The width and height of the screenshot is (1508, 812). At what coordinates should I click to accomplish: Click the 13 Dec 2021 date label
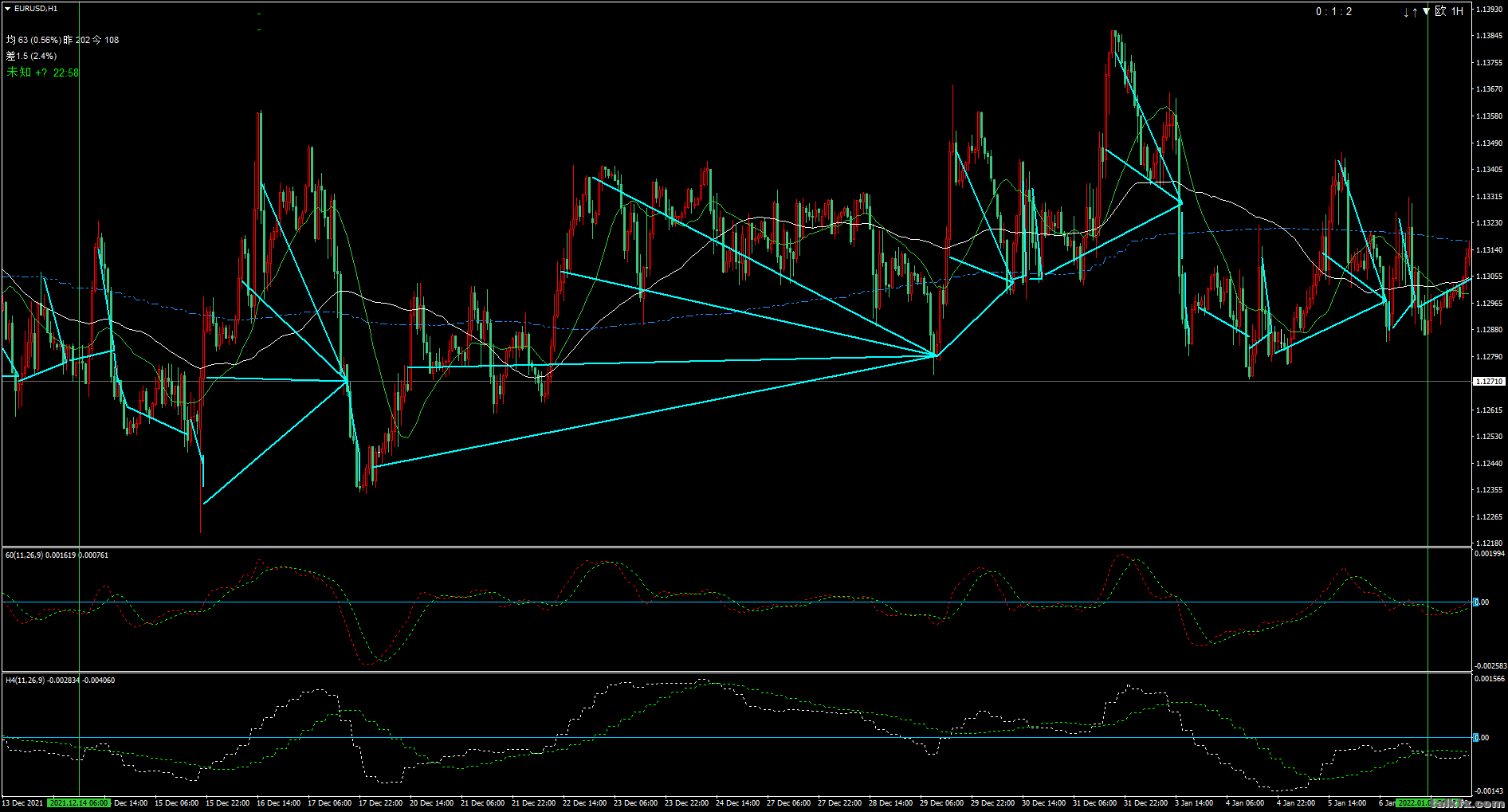(x=24, y=803)
